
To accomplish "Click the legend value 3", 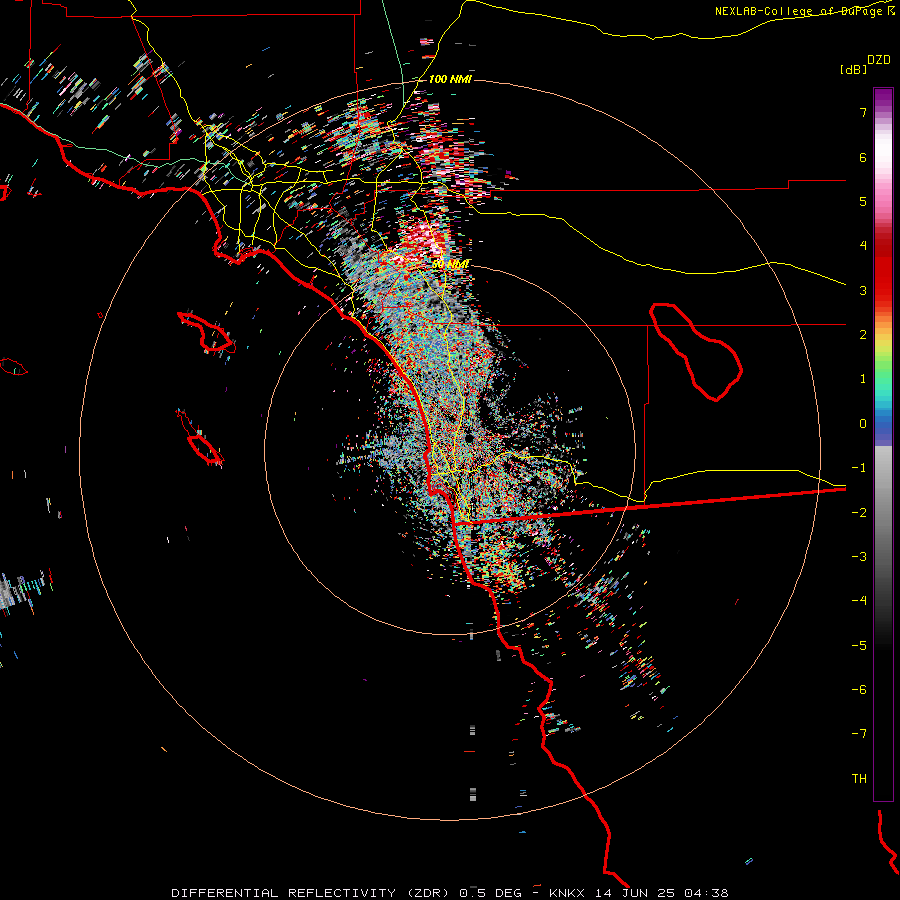I will click(x=863, y=290).
